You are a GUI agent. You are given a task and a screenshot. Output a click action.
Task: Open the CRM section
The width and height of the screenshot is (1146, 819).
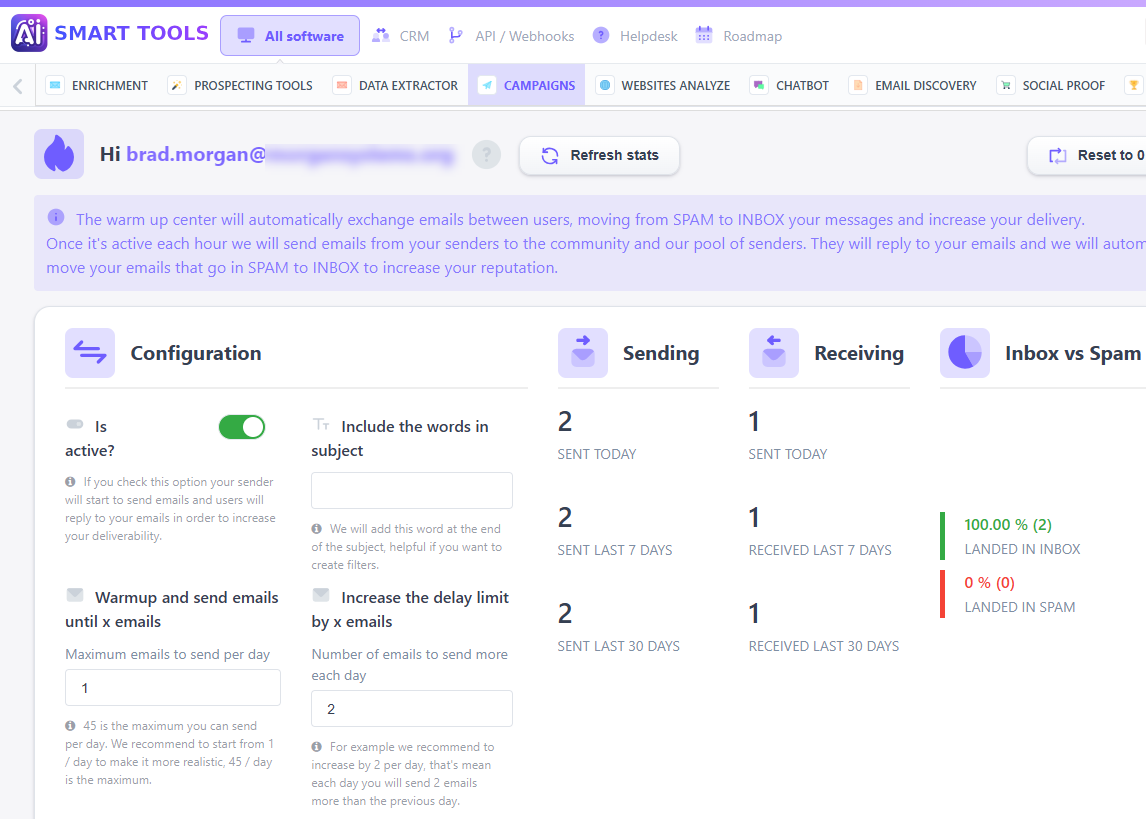point(401,36)
